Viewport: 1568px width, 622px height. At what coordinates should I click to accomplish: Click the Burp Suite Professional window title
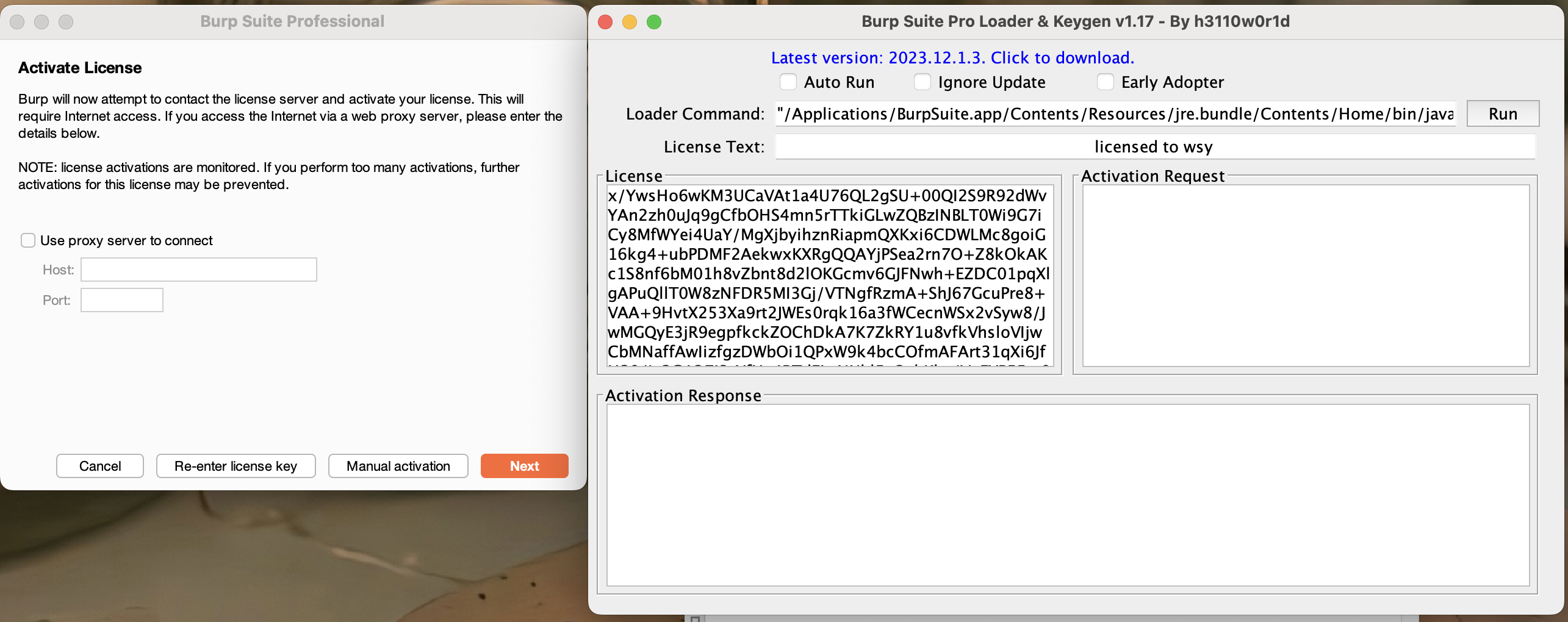[x=292, y=21]
